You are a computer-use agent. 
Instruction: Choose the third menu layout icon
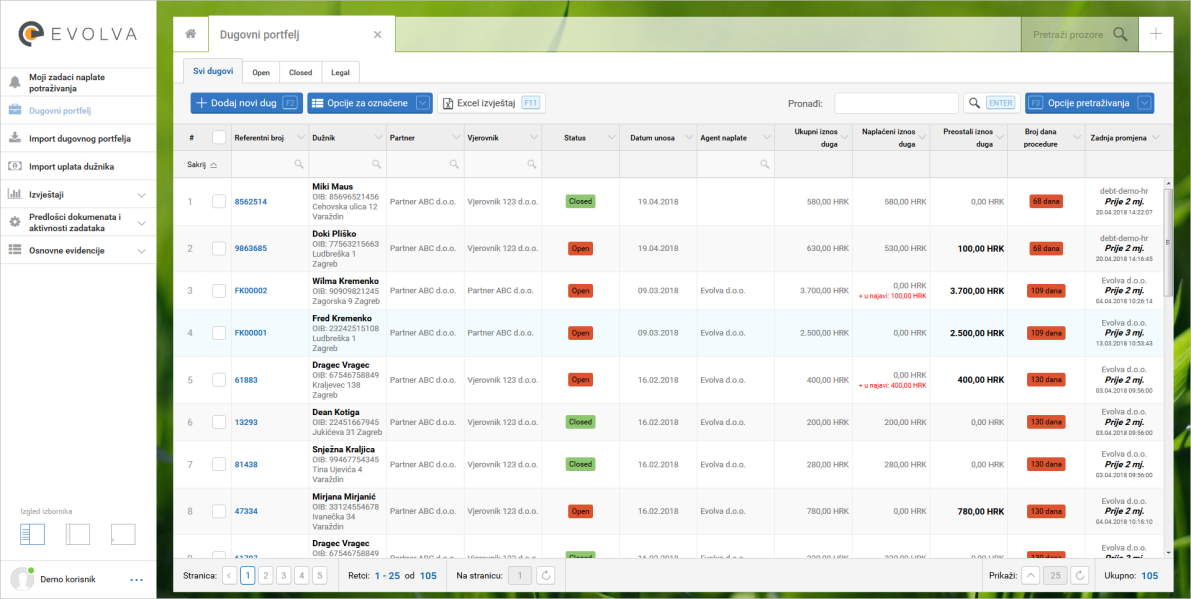pyautogui.click(x=123, y=534)
